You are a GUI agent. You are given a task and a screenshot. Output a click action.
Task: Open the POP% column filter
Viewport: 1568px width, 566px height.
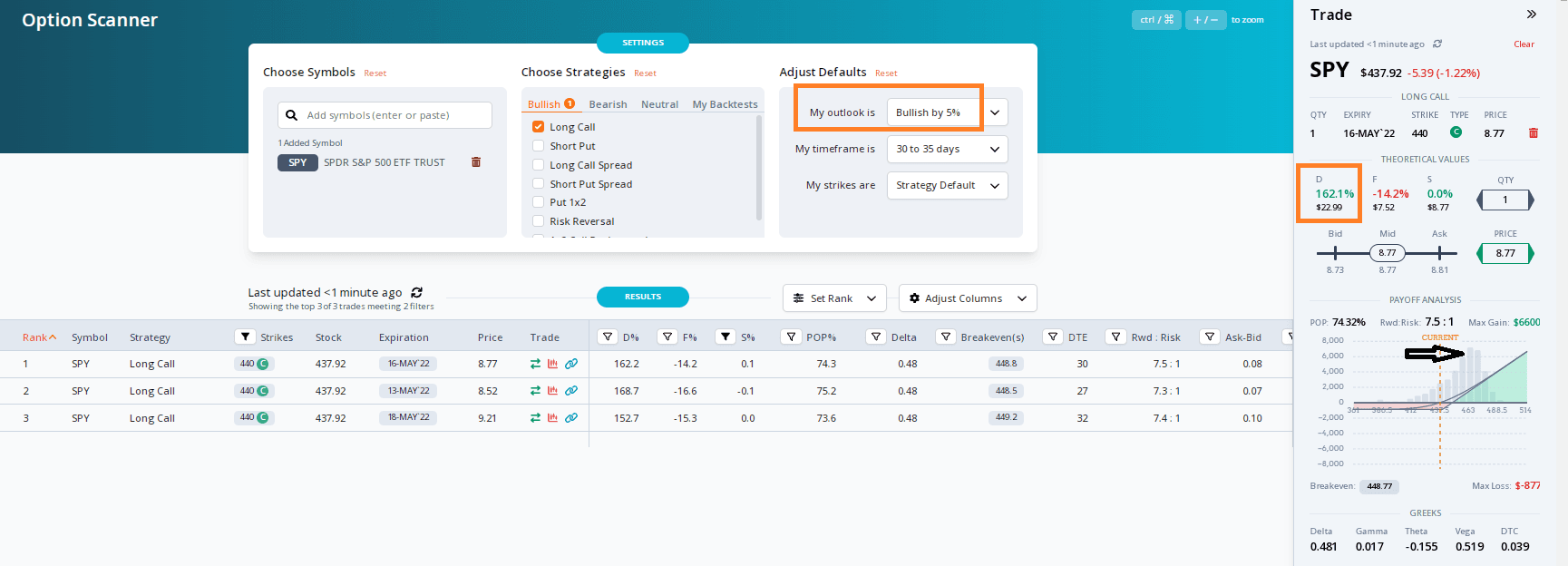[x=791, y=337]
